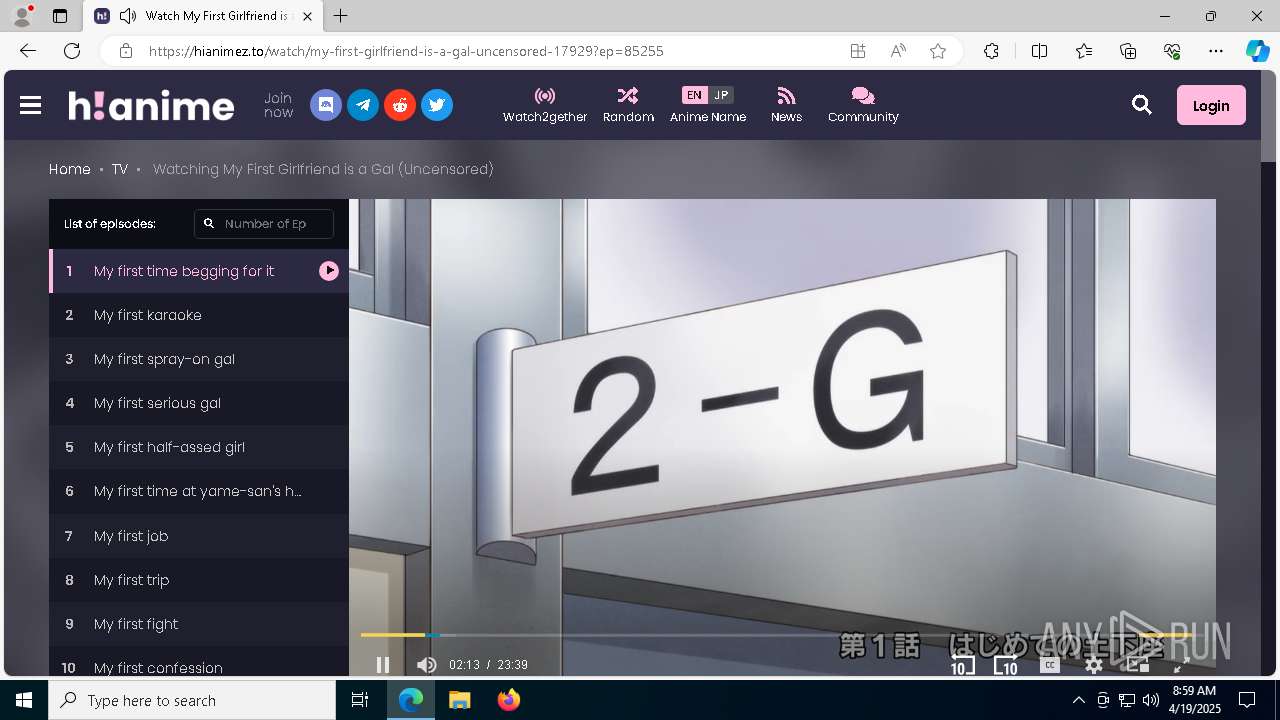This screenshot has width=1280, height=720.
Task: Add this page to favorites star
Action: (938, 51)
